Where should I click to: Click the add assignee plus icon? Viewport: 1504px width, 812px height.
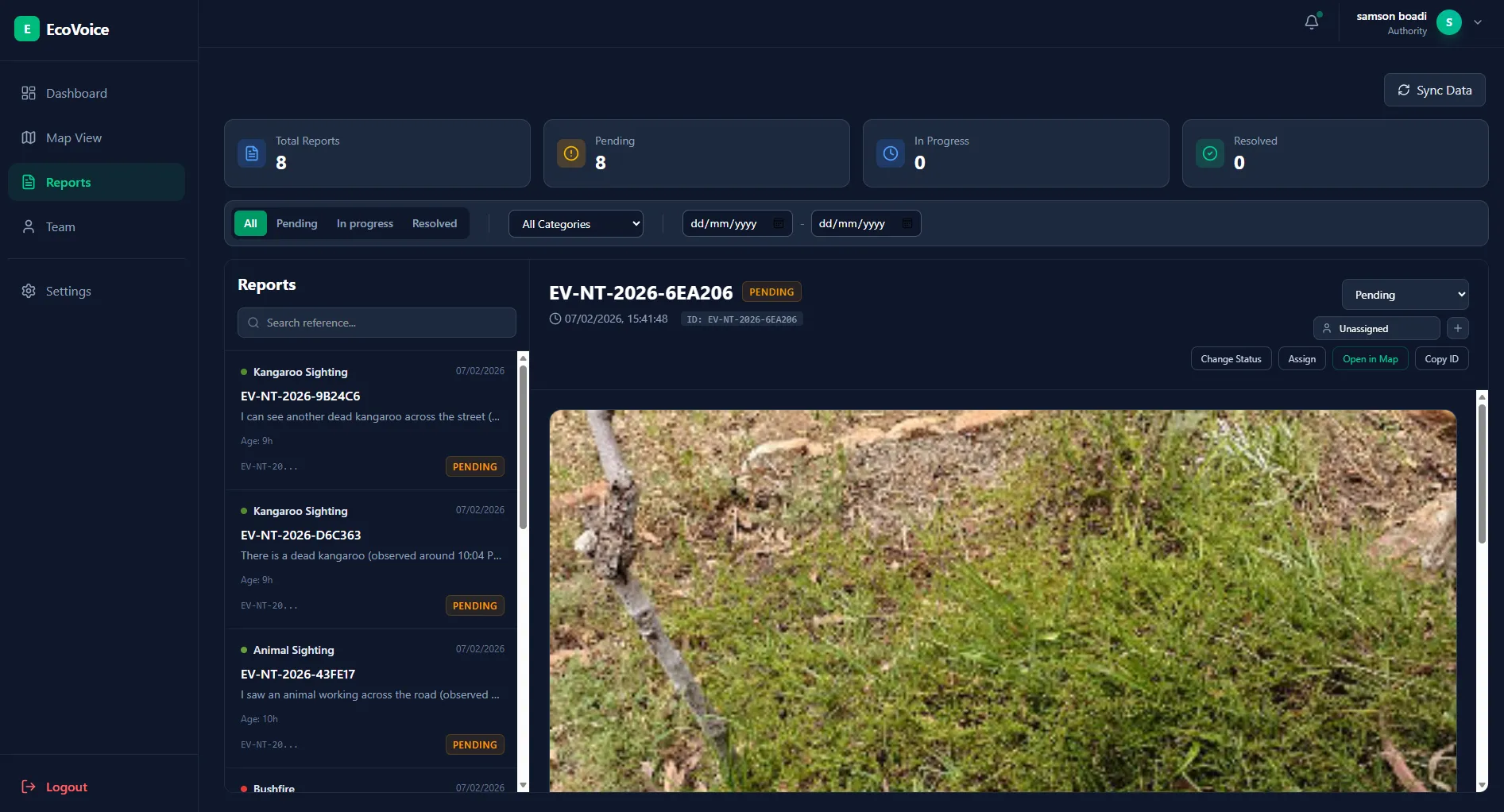[x=1457, y=328]
